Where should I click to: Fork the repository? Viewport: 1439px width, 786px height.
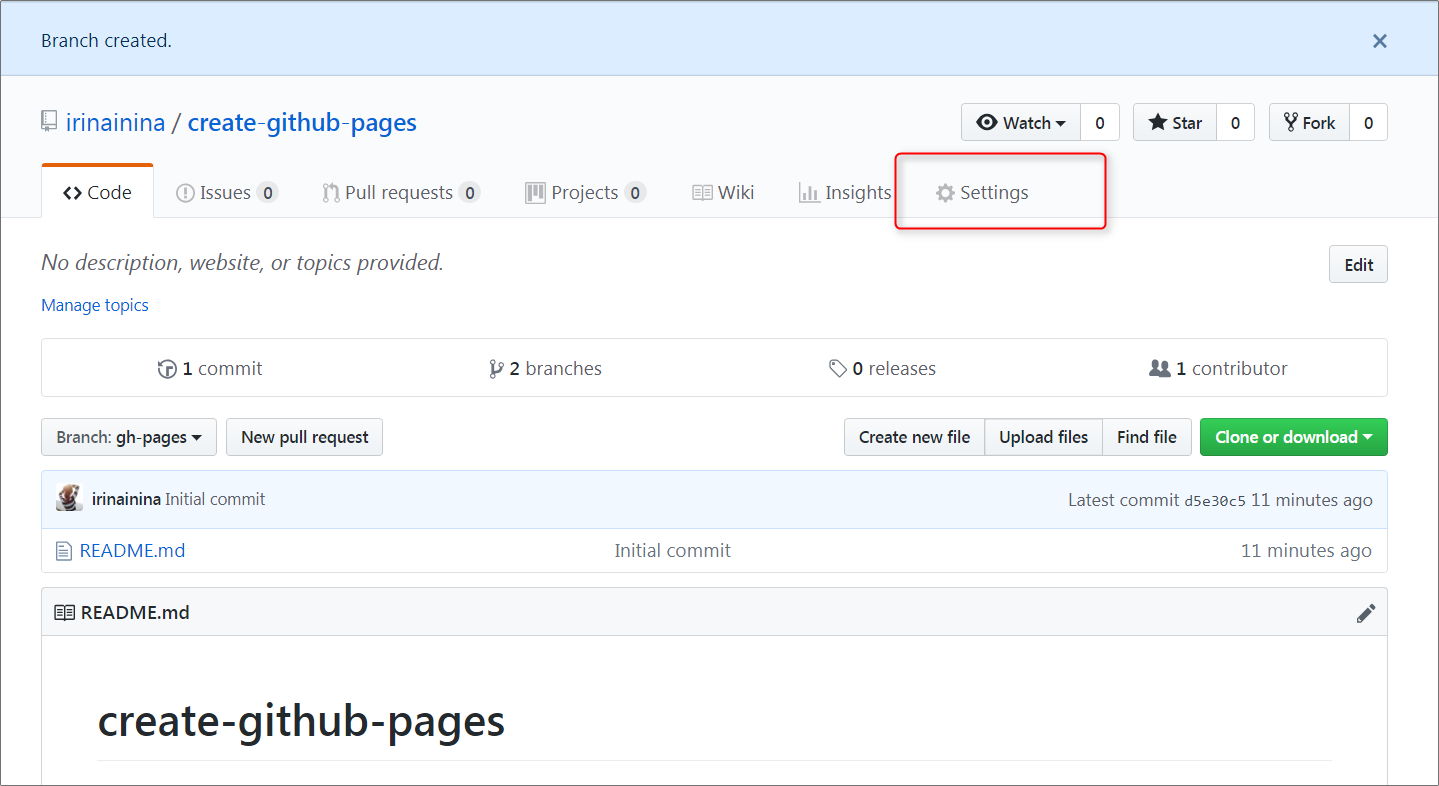coord(1309,122)
